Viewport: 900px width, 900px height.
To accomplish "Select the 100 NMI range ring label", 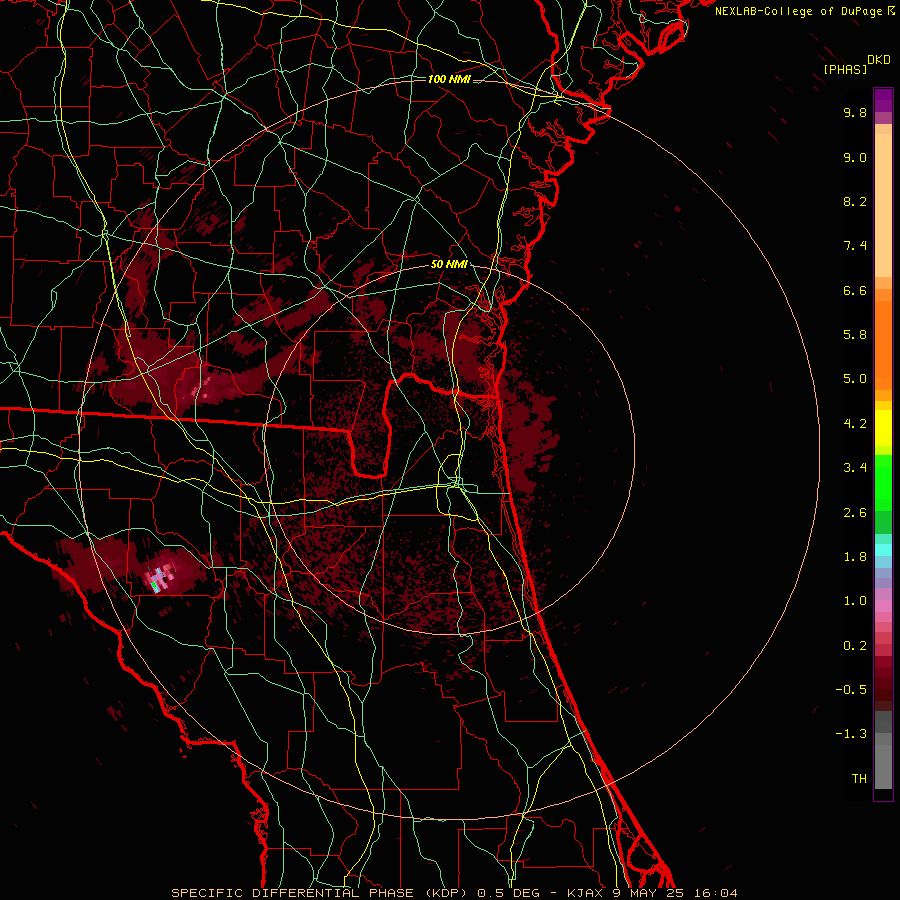I will [x=449, y=79].
